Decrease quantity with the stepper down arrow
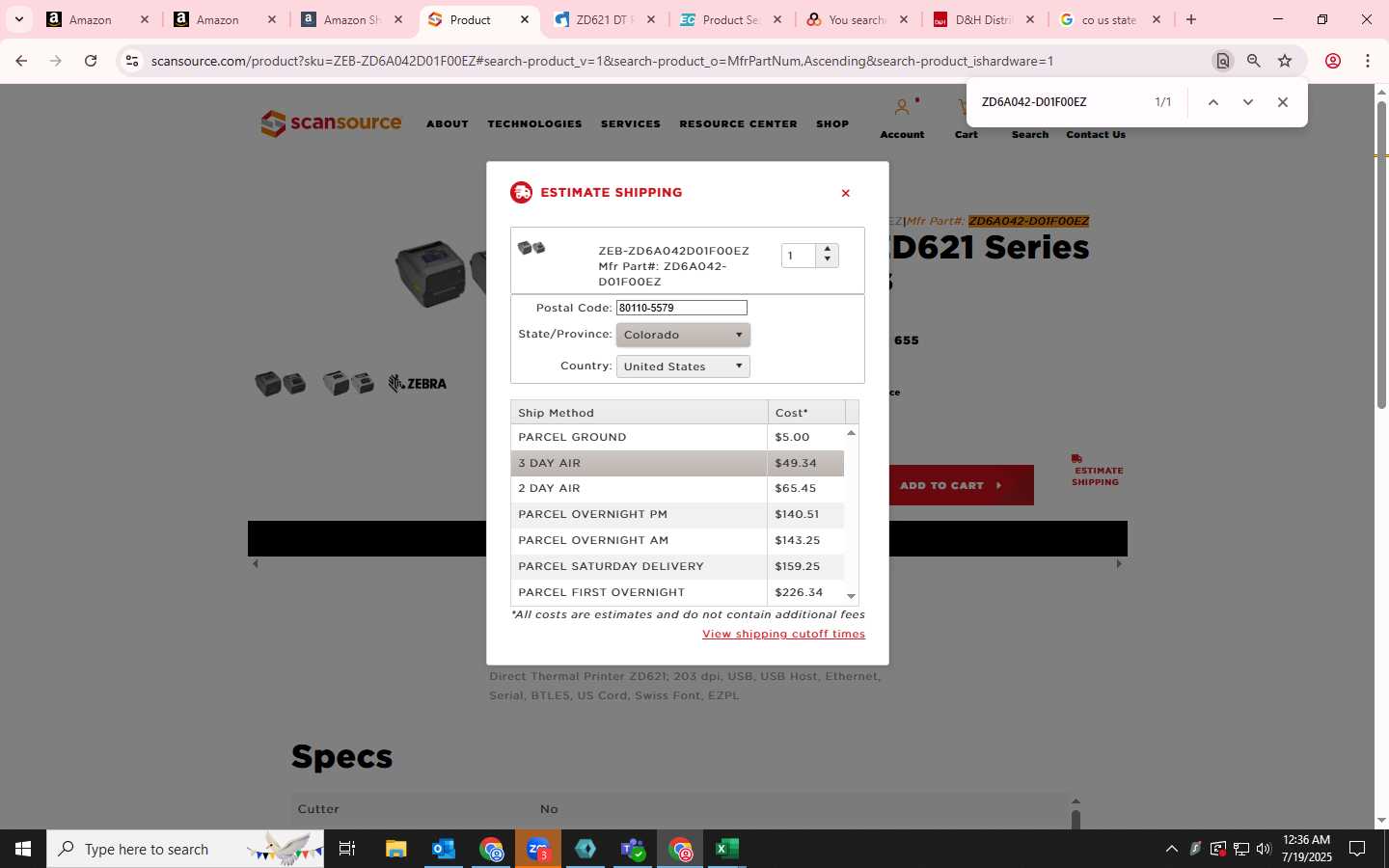Viewport: 1389px width, 868px height. 828,260
